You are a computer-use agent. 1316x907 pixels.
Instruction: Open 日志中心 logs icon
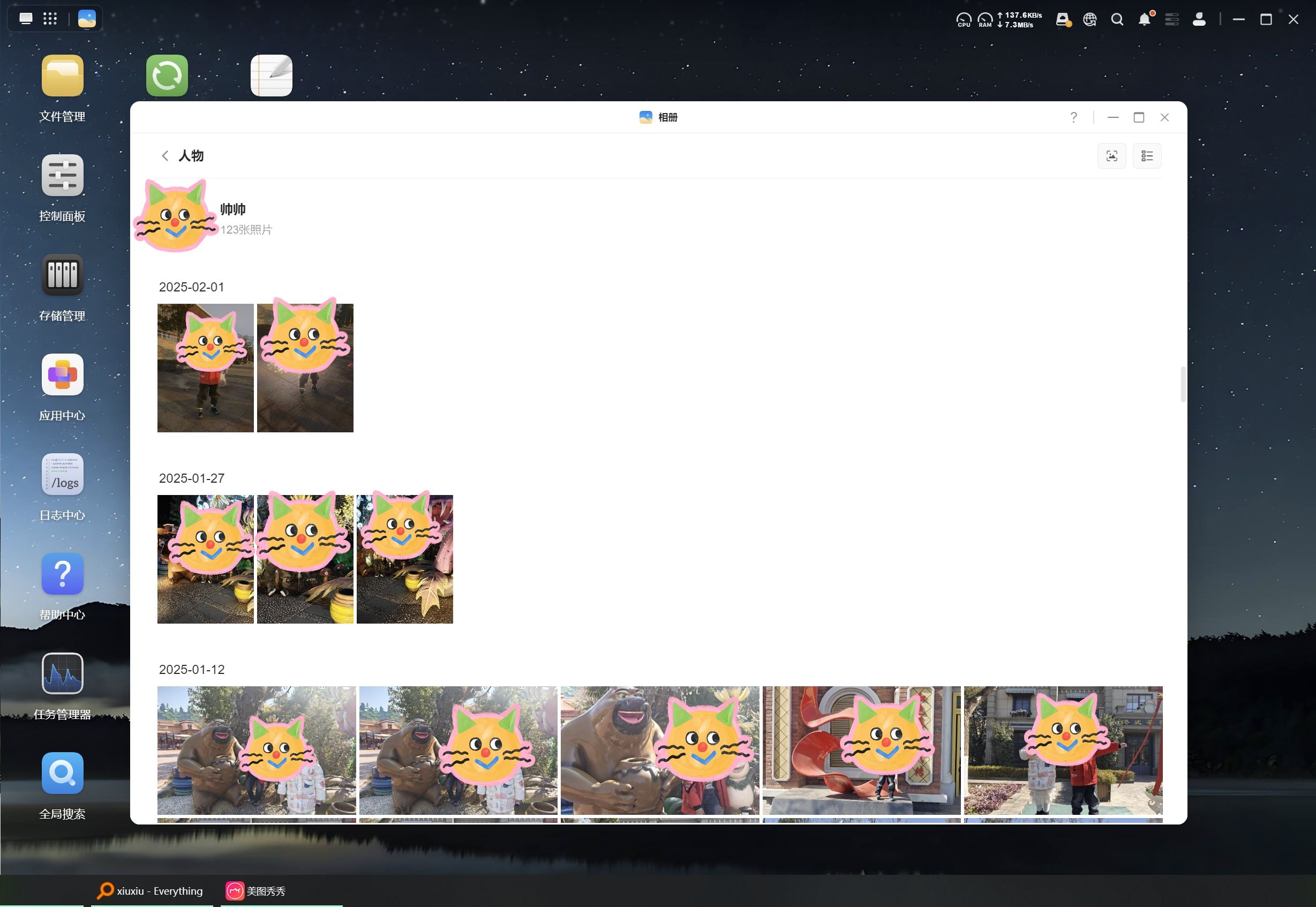[x=63, y=475]
